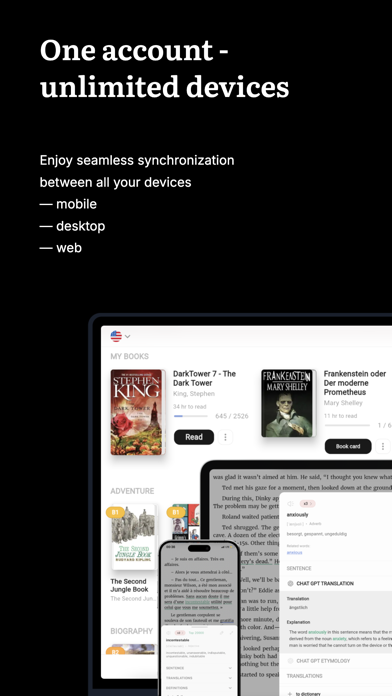Select the Stephen King Dark Tower cover
The height and width of the screenshot is (696, 392).
coord(137,412)
